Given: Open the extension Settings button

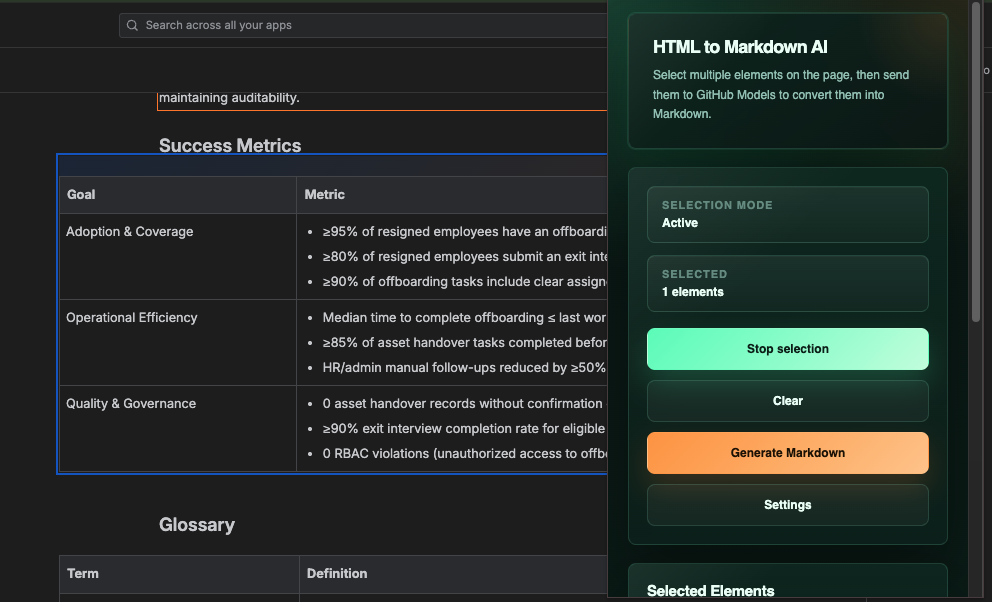Looking at the screenshot, I should [788, 505].
